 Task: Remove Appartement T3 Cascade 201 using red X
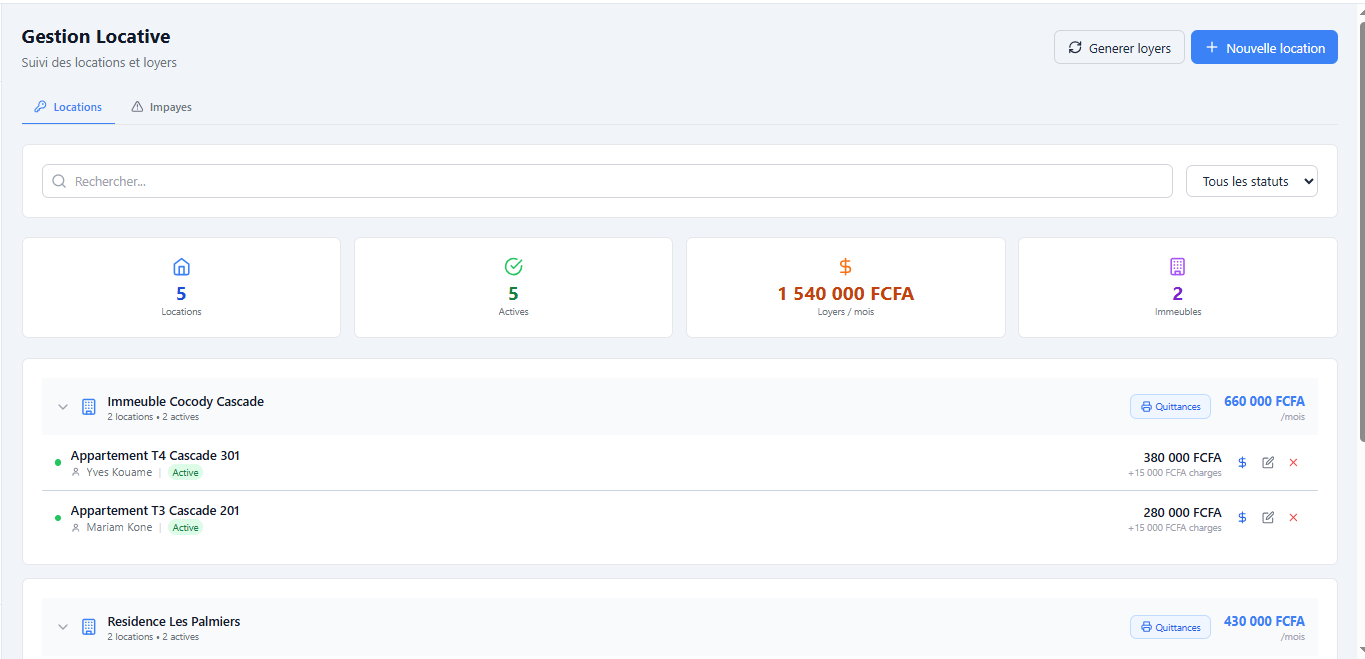coord(1293,517)
